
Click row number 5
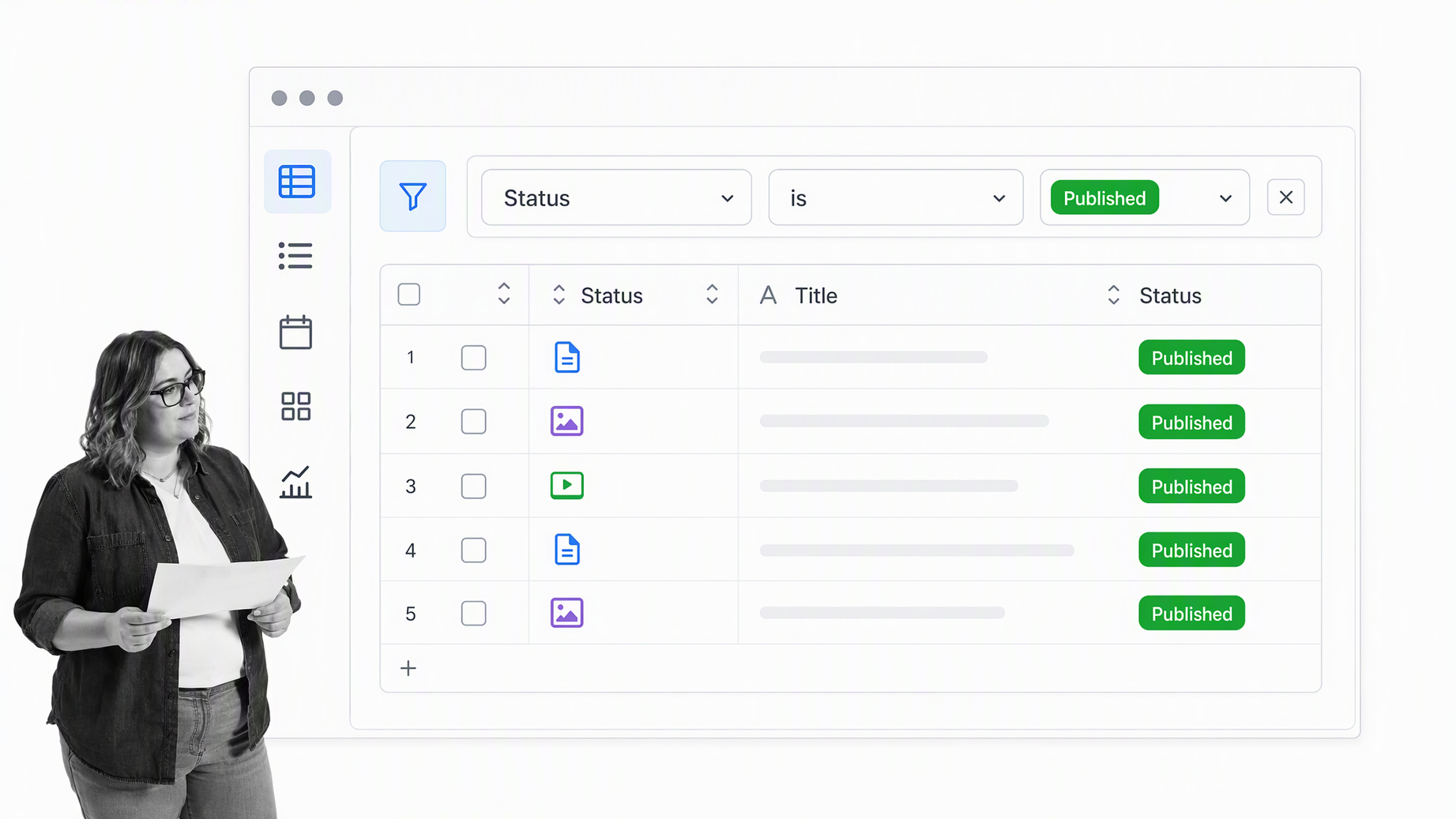tap(410, 614)
